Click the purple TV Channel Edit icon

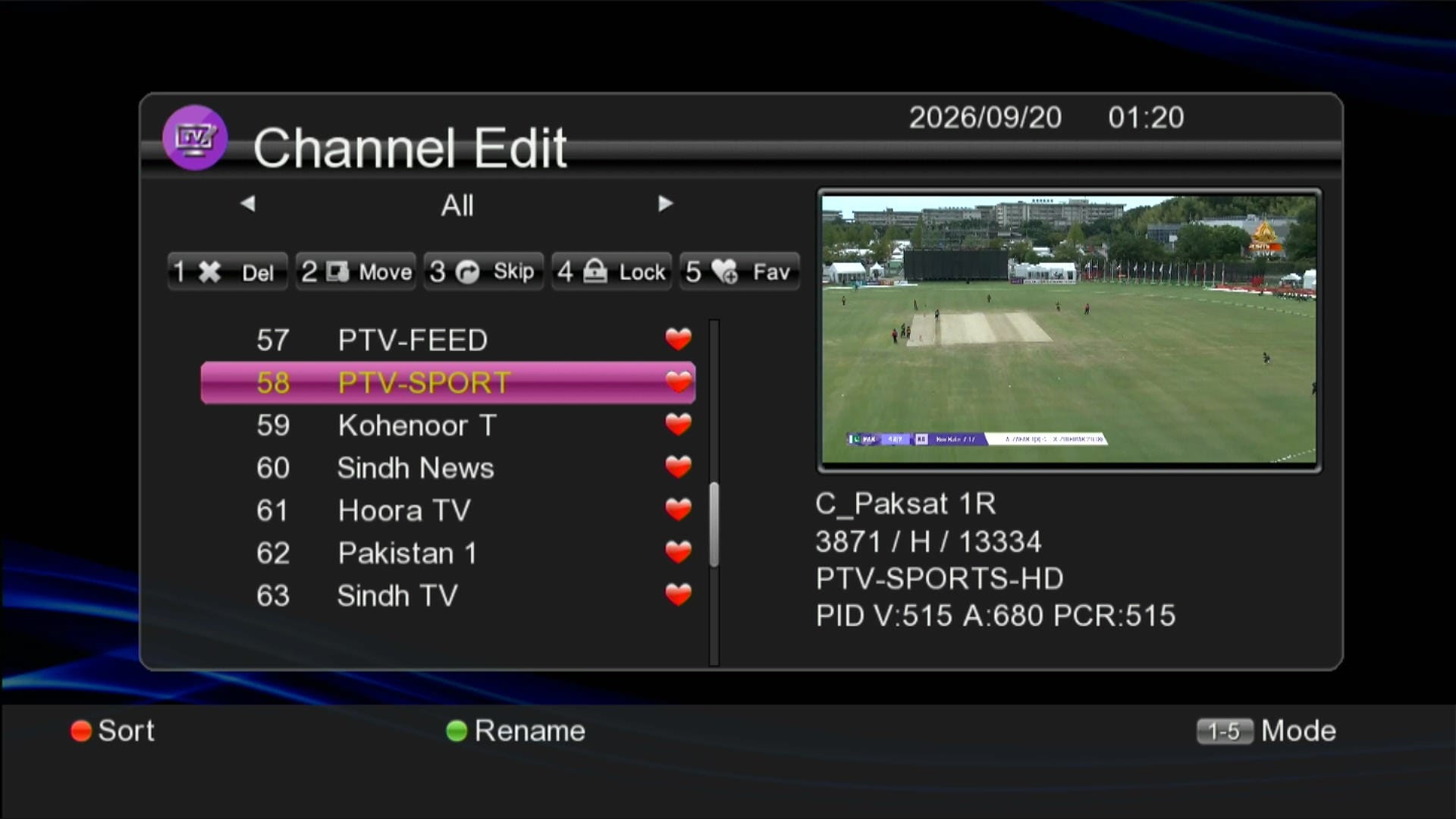195,138
